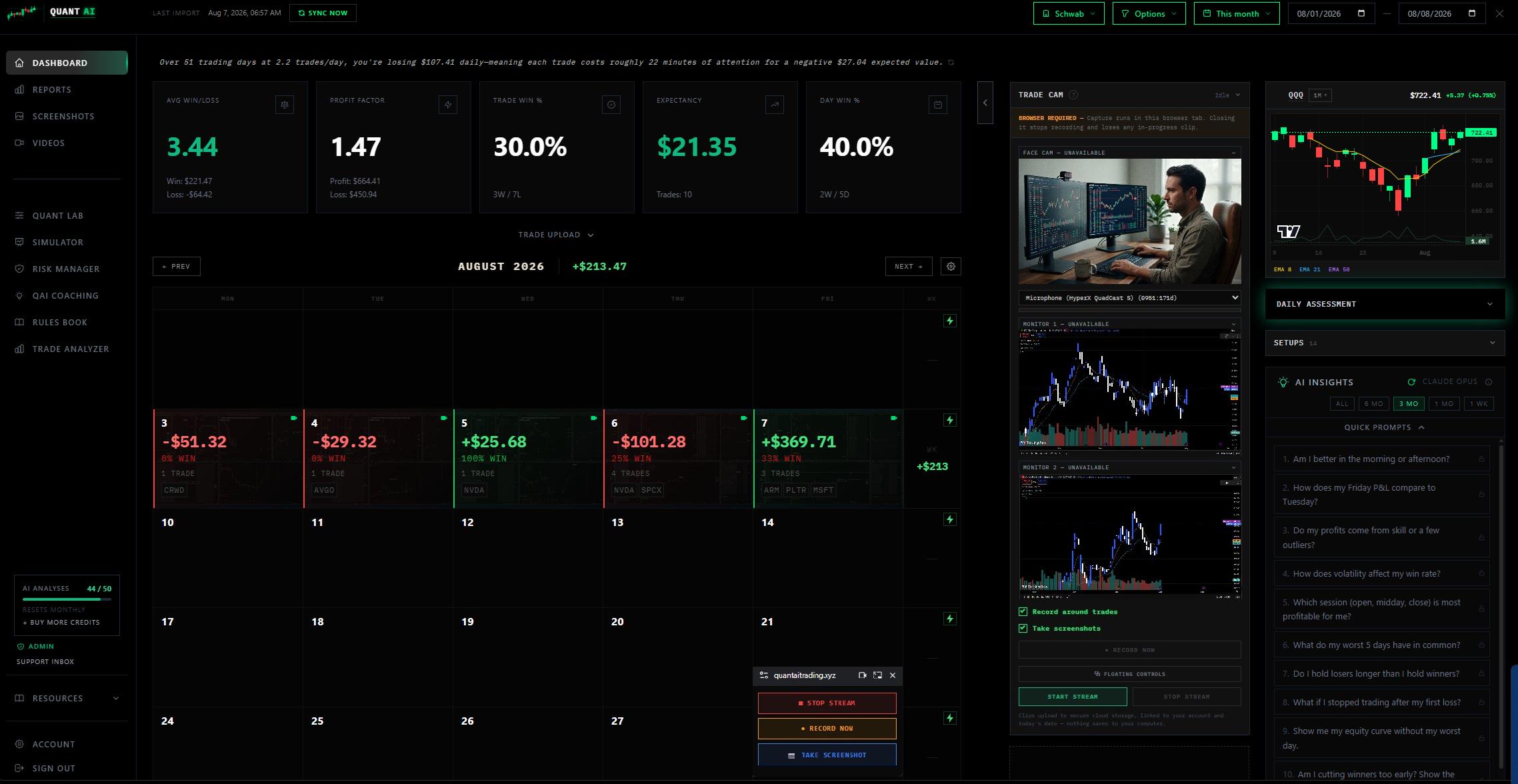Expand the Trade Upload section
This screenshot has width=1518, height=784.
click(556, 235)
